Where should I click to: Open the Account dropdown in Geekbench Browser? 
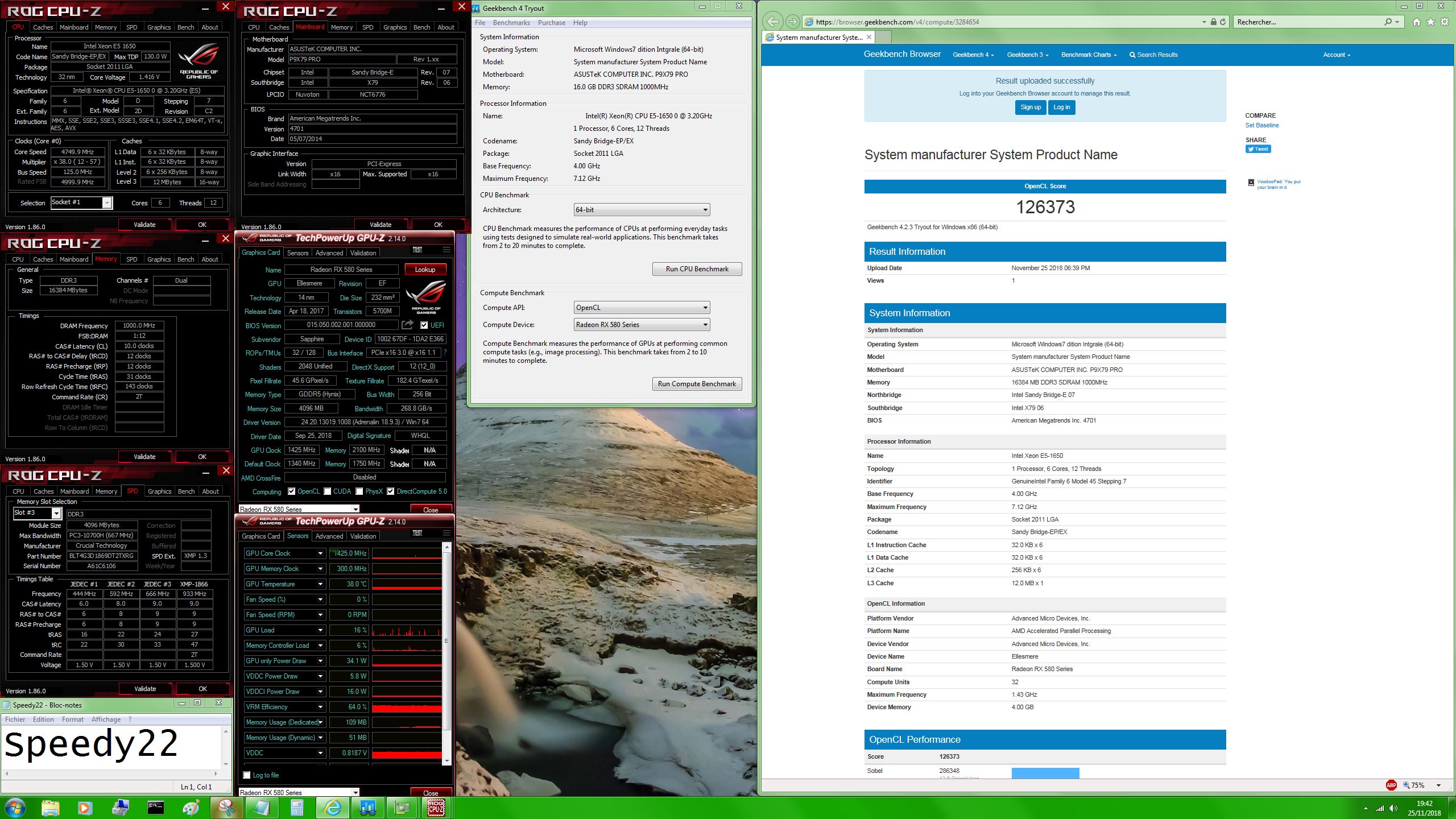pyautogui.click(x=1336, y=55)
